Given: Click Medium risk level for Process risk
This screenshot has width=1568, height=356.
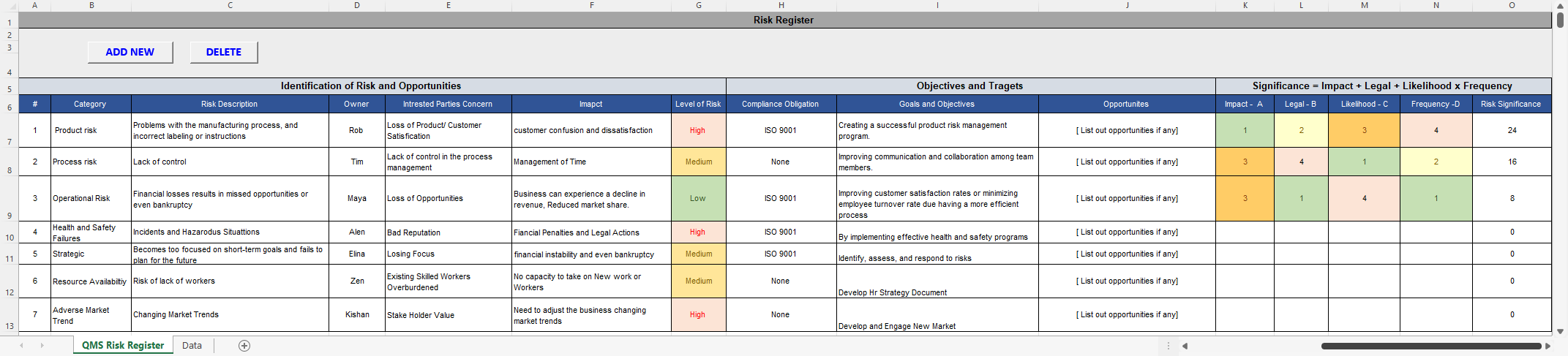Looking at the screenshot, I should click(x=699, y=162).
